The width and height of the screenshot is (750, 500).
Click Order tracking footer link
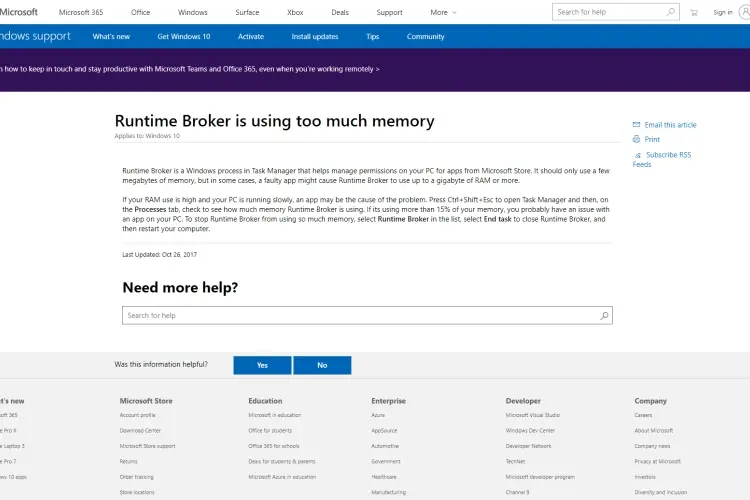pyautogui.click(x=136, y=477)
